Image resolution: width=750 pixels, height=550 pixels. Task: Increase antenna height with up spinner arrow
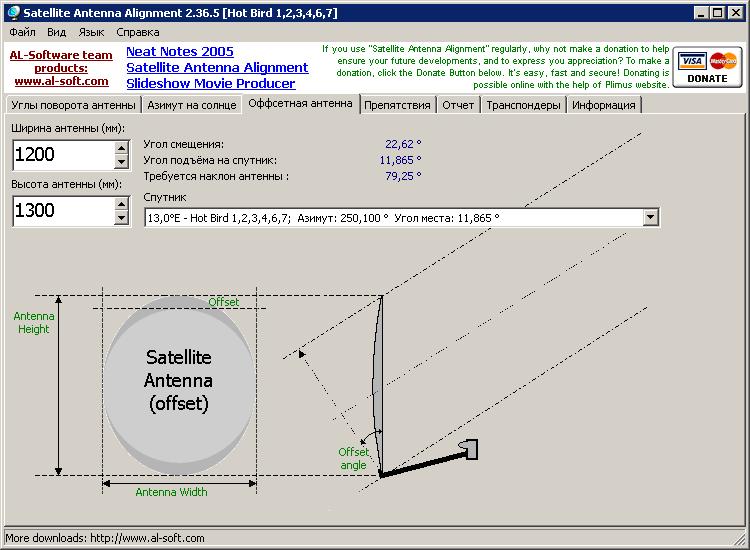pyautogui.click(x=122, y=204)
